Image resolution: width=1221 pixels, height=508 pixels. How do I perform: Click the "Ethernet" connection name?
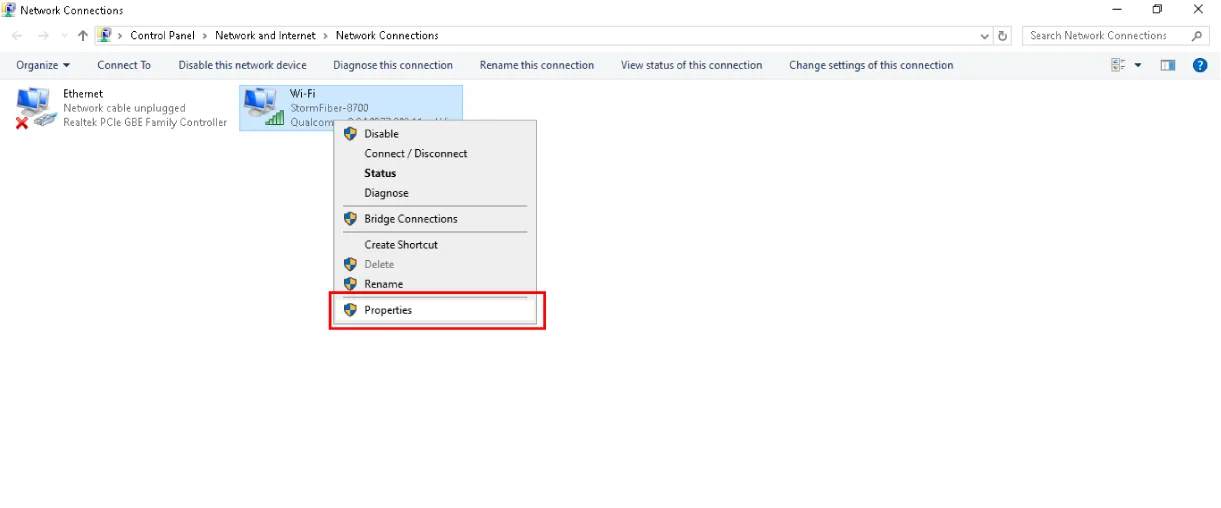pyautogui.click(x=83, y=94)
